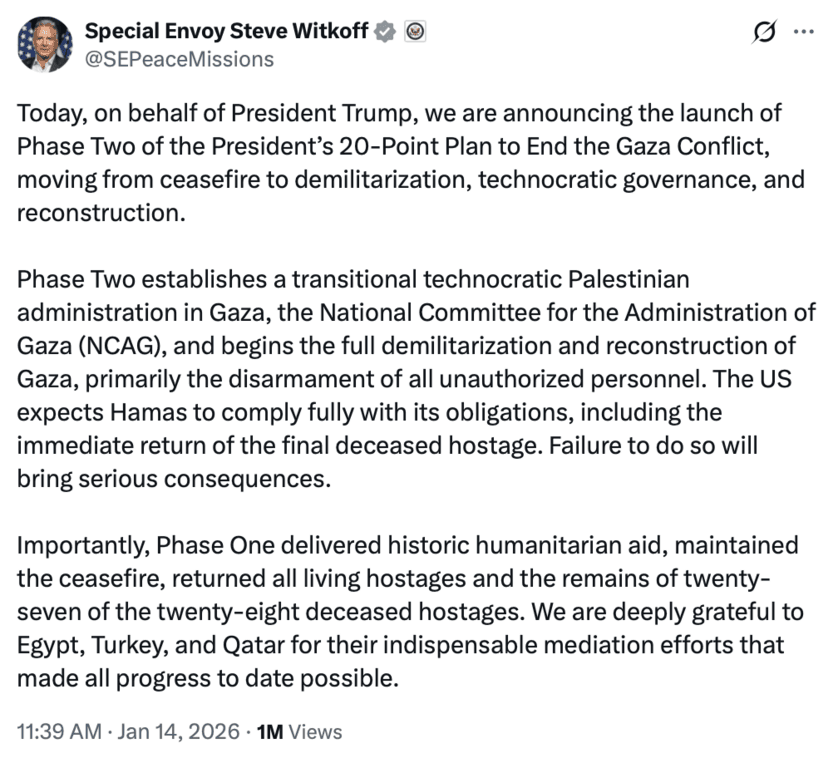
Task: Open the 11:39 AM post timestamp
Action: click(59, 732)
